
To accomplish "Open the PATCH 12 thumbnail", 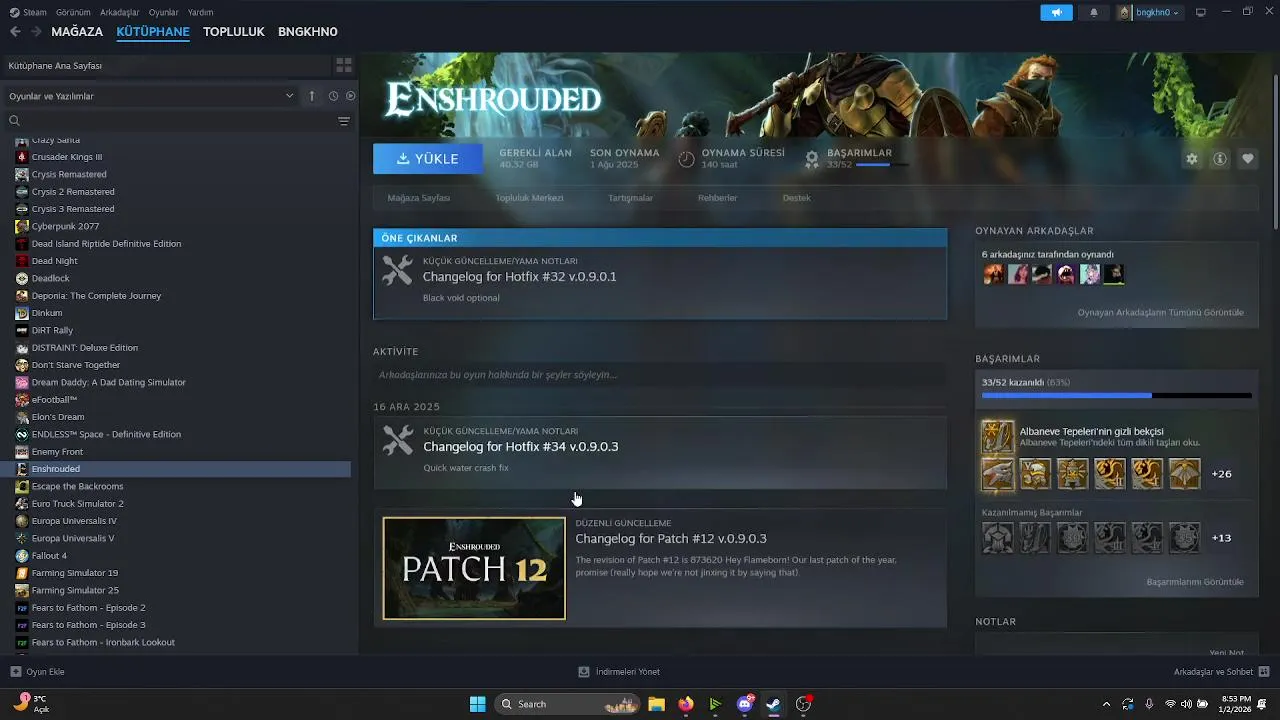I will point(474,568).
